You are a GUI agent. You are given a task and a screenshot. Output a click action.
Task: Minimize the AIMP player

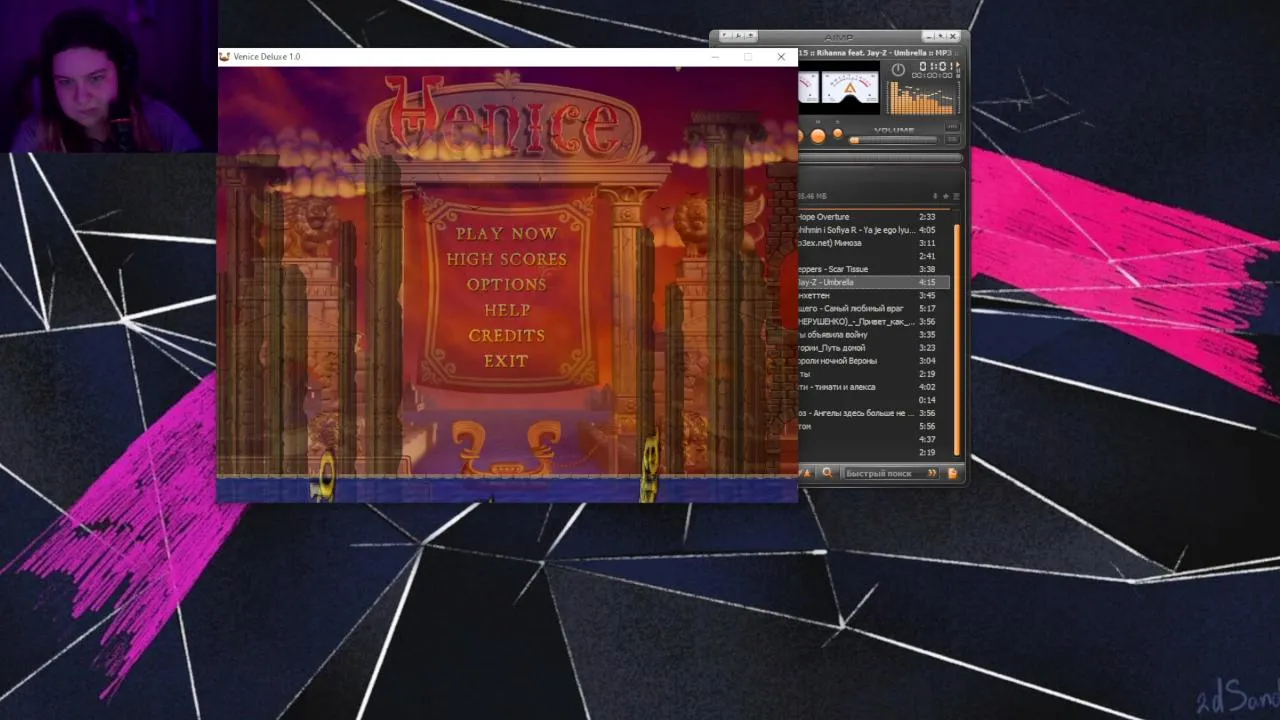(929, 35)
